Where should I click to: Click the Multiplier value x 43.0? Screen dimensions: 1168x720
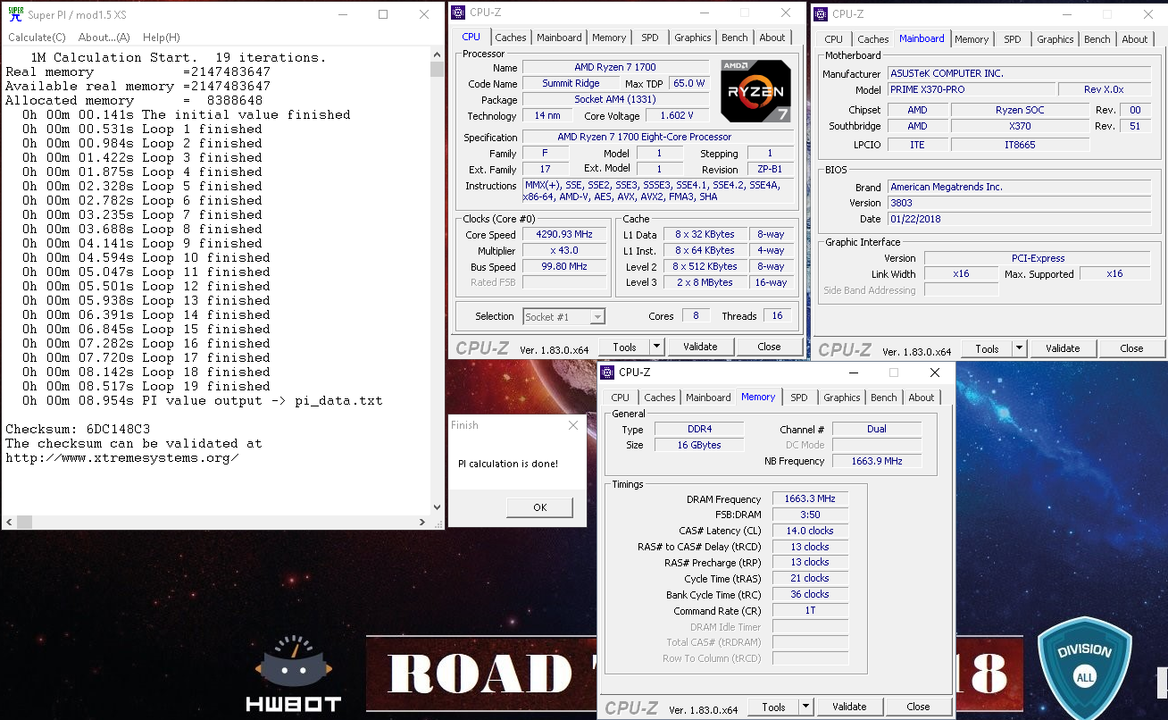(564, 251)
